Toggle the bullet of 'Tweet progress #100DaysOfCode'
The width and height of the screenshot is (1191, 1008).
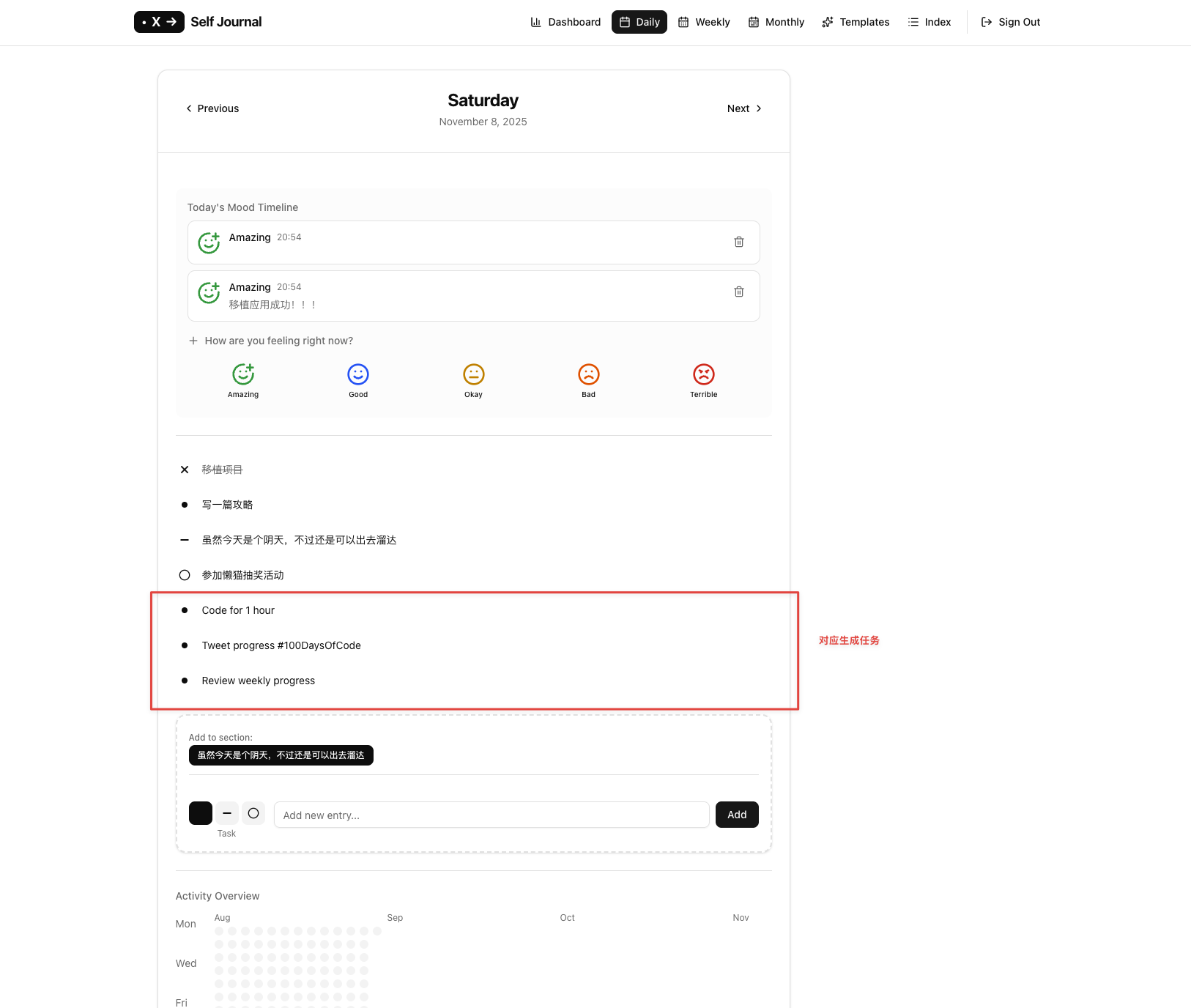pyautogui.click(x=185, y=645)
